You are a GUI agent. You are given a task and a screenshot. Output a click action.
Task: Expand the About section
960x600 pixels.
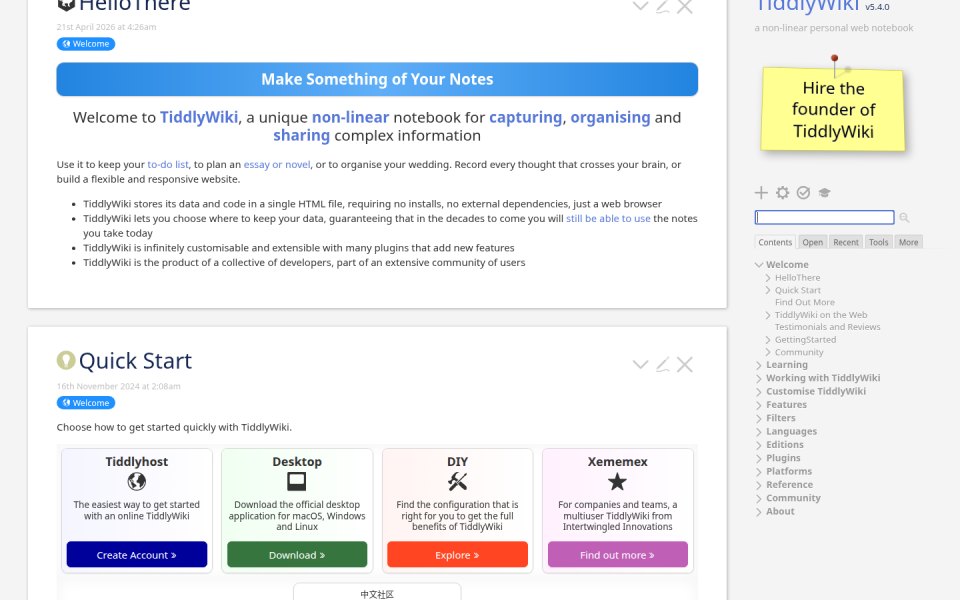[x=759, y=512]
